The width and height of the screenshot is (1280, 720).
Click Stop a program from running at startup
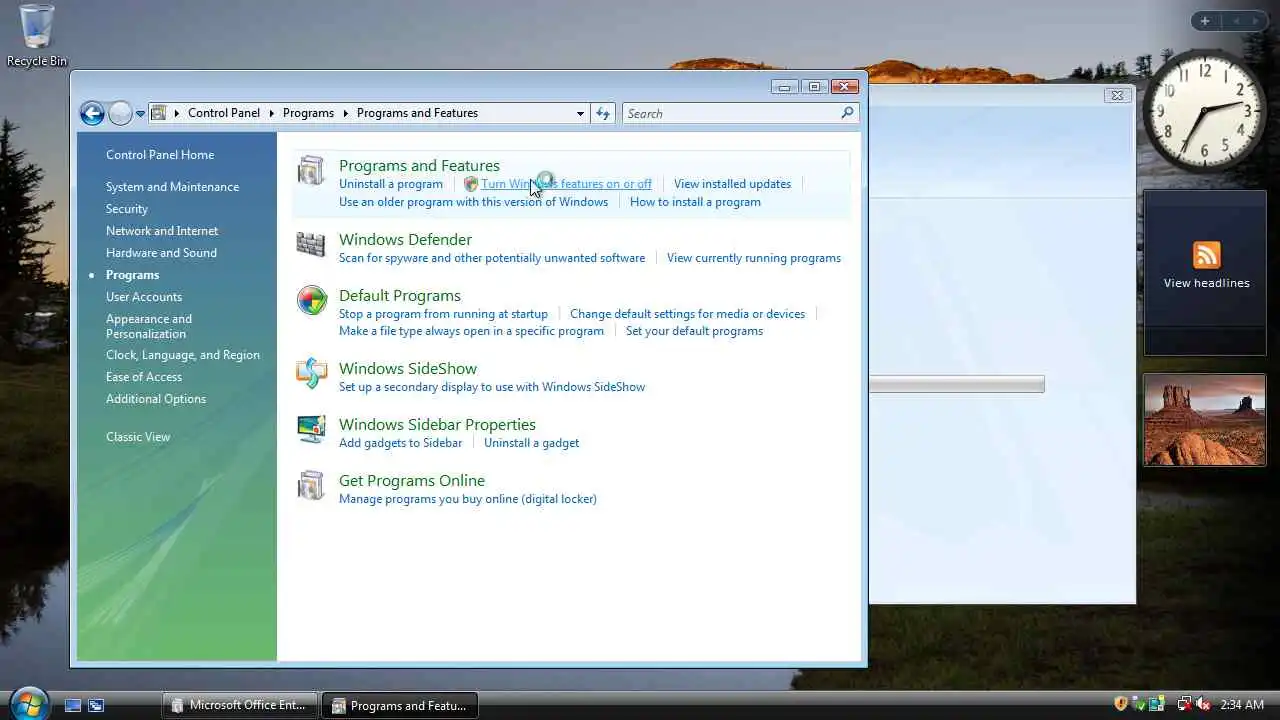443,314
